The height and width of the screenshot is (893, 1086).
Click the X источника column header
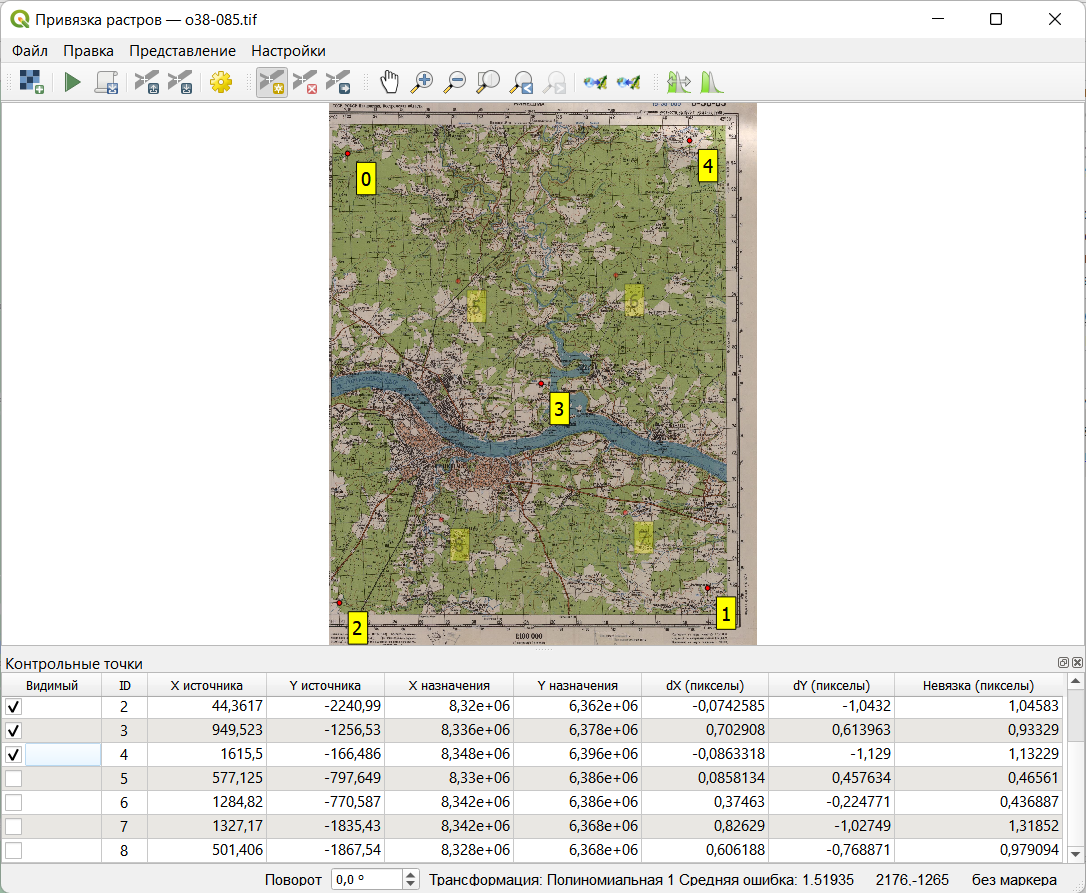click(207, 685)
